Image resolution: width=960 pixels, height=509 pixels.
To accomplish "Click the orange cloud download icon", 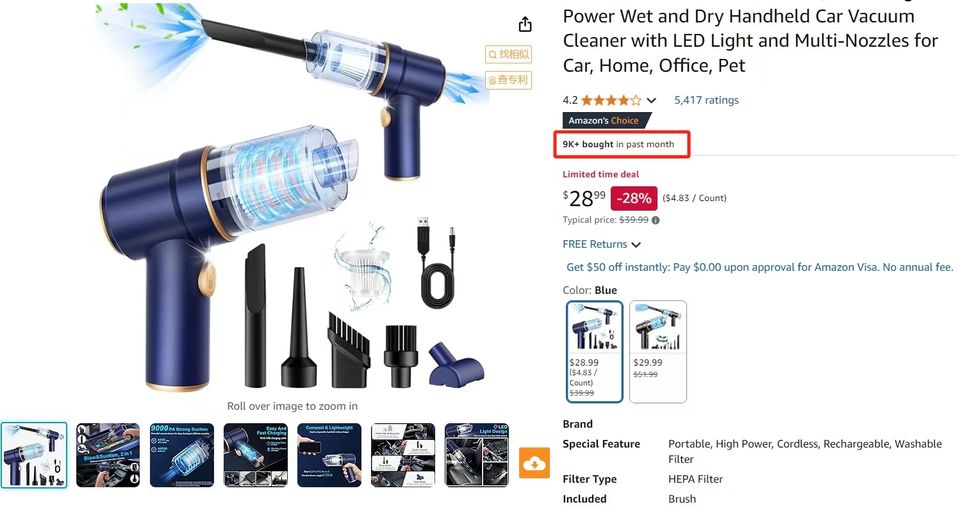I will pos(534,463).
